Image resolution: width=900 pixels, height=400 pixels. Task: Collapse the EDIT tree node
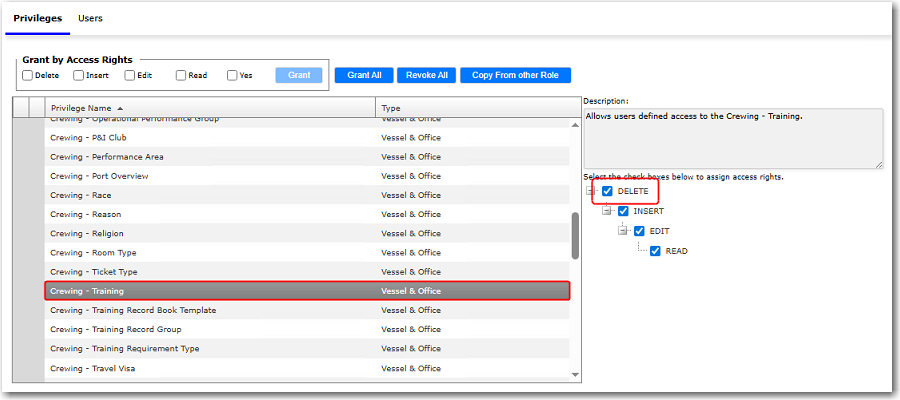(623, 231)
